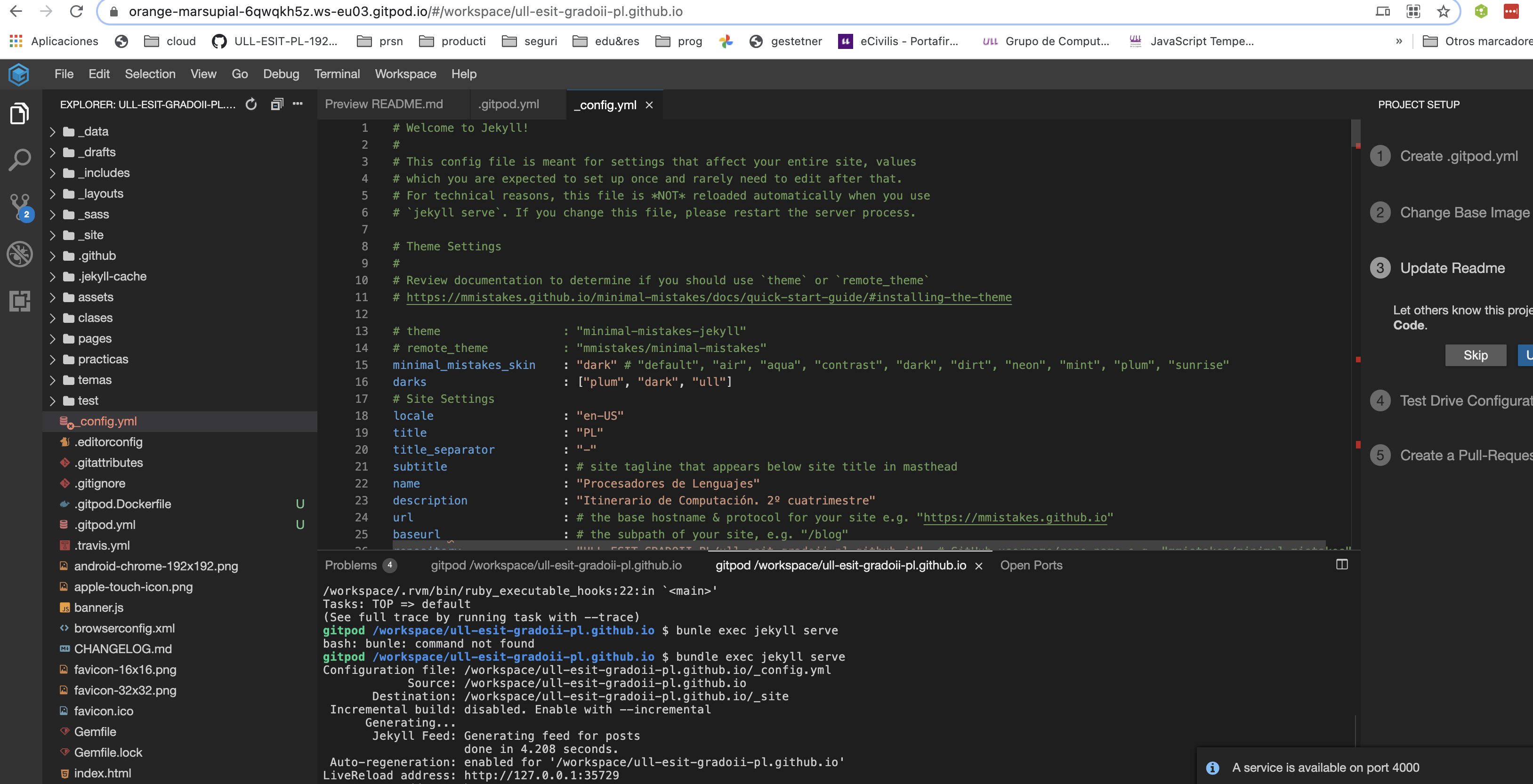Expand the _sass folder in explorer

[93, 213]
